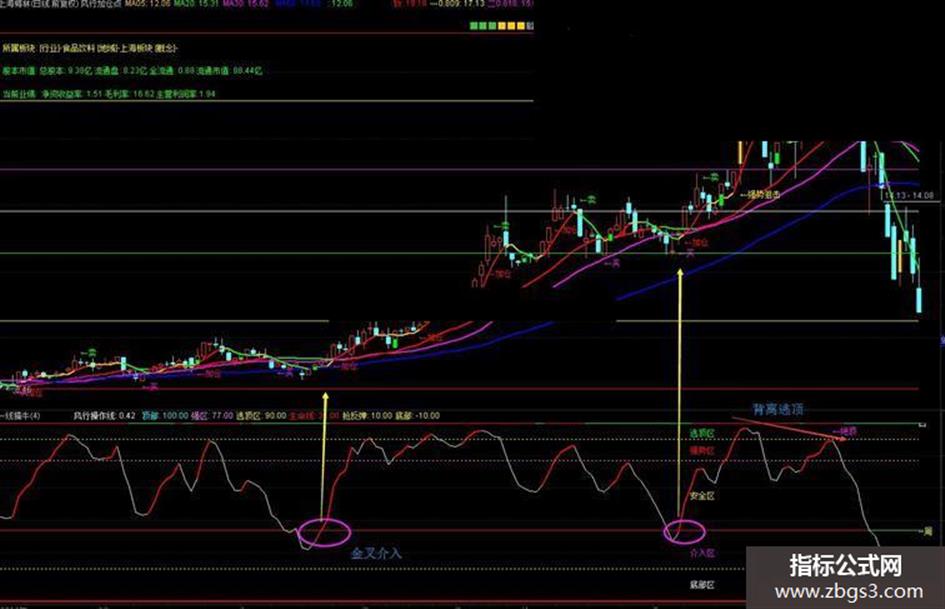Select the 股本市值 row label
The image size is (945, 609).
coord(18,71)
